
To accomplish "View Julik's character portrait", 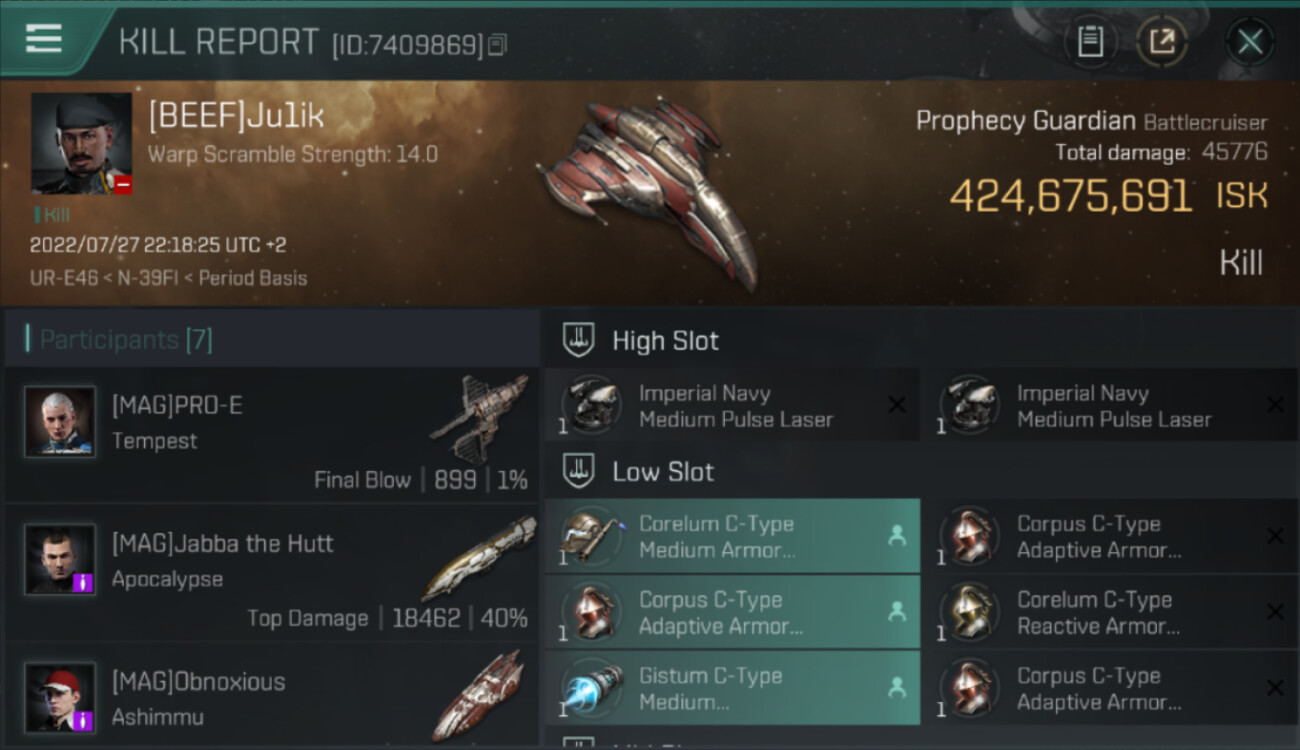I will (x=81, y=143).
